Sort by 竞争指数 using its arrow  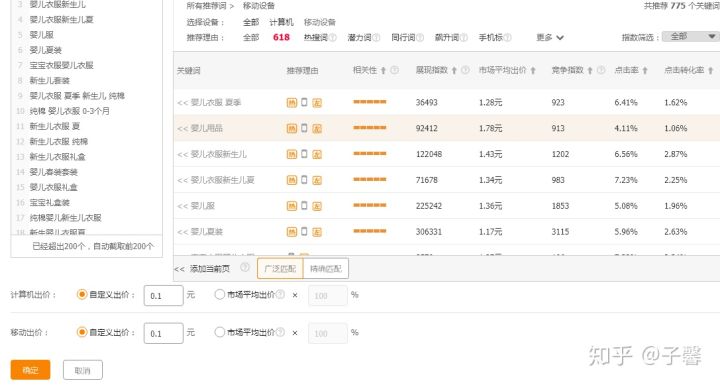(x=590, y=71)
